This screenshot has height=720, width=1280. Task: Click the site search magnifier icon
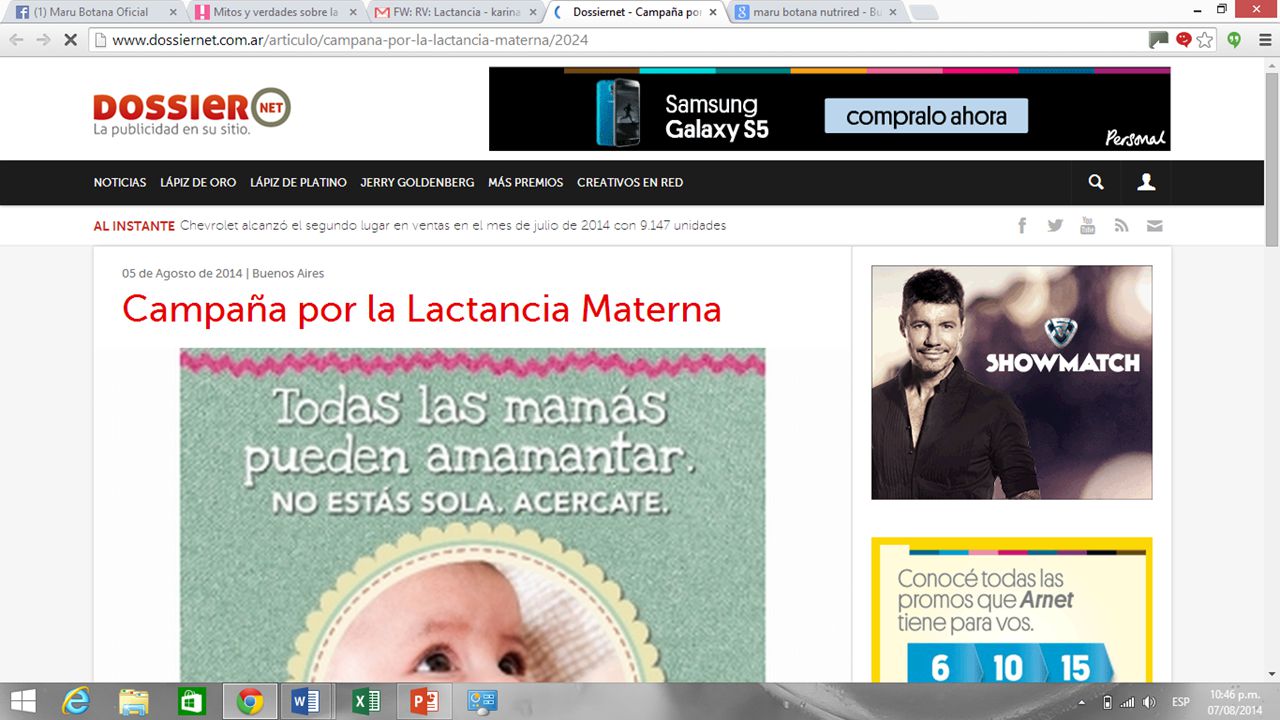(1096, 182)
